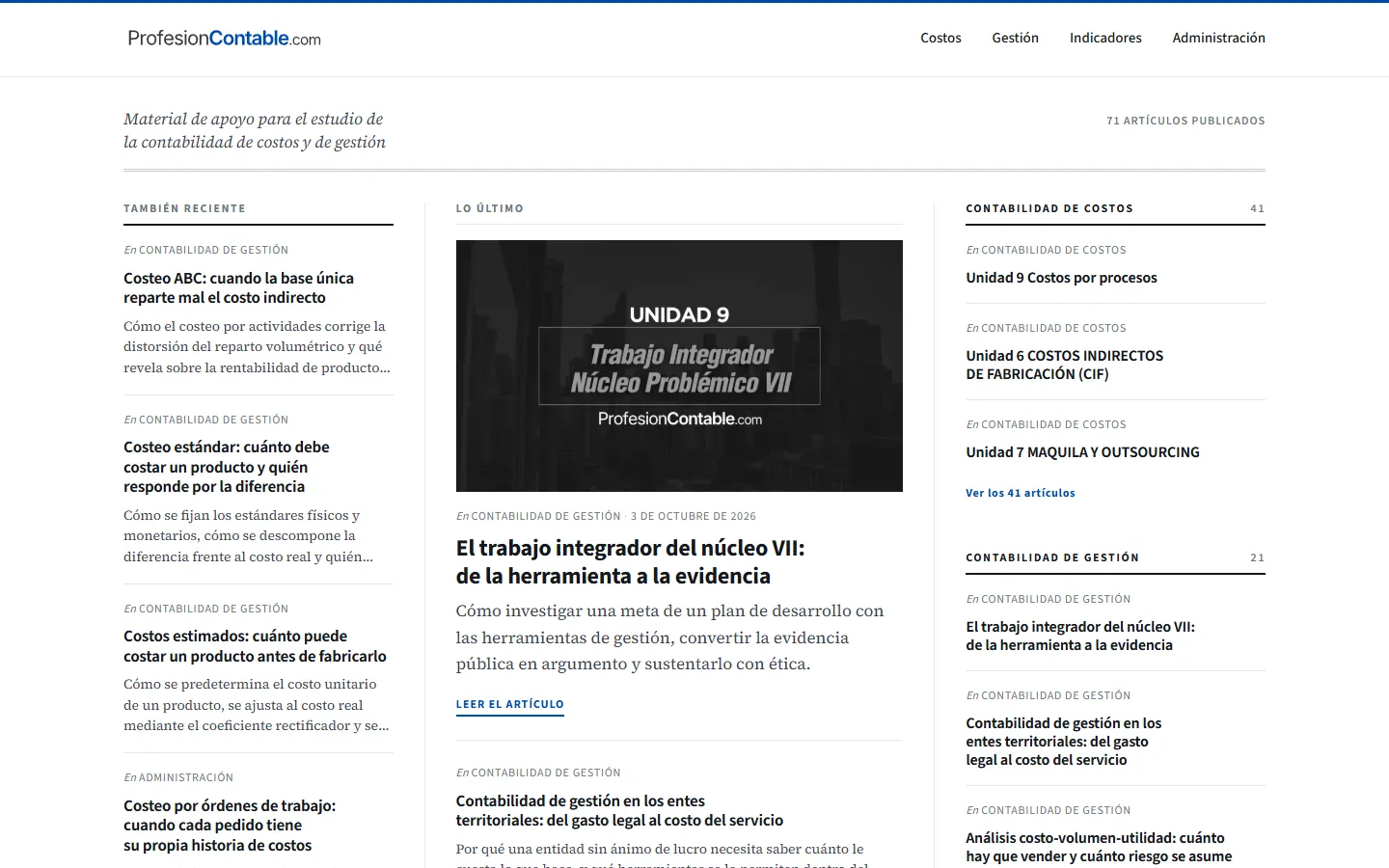The height and width of the screenshot is (868, 1389).
Task: Click the site tagline 'Material de apoyo para el estudio'
Action: [x=255, y=130]
